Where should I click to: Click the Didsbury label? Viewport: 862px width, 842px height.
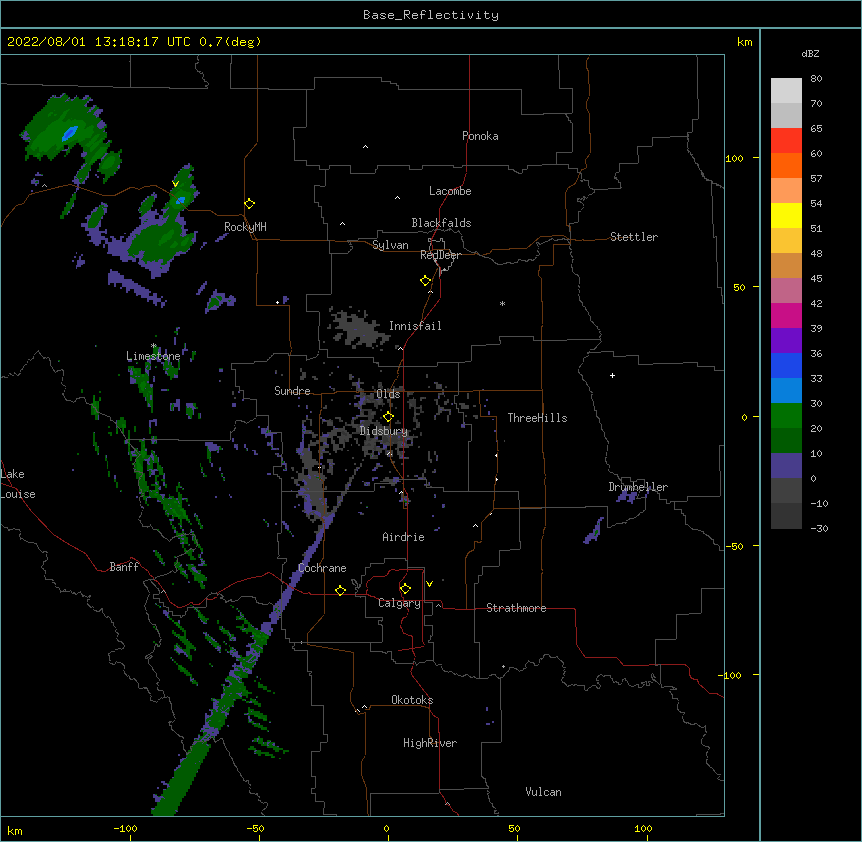[x=384, y=431]
